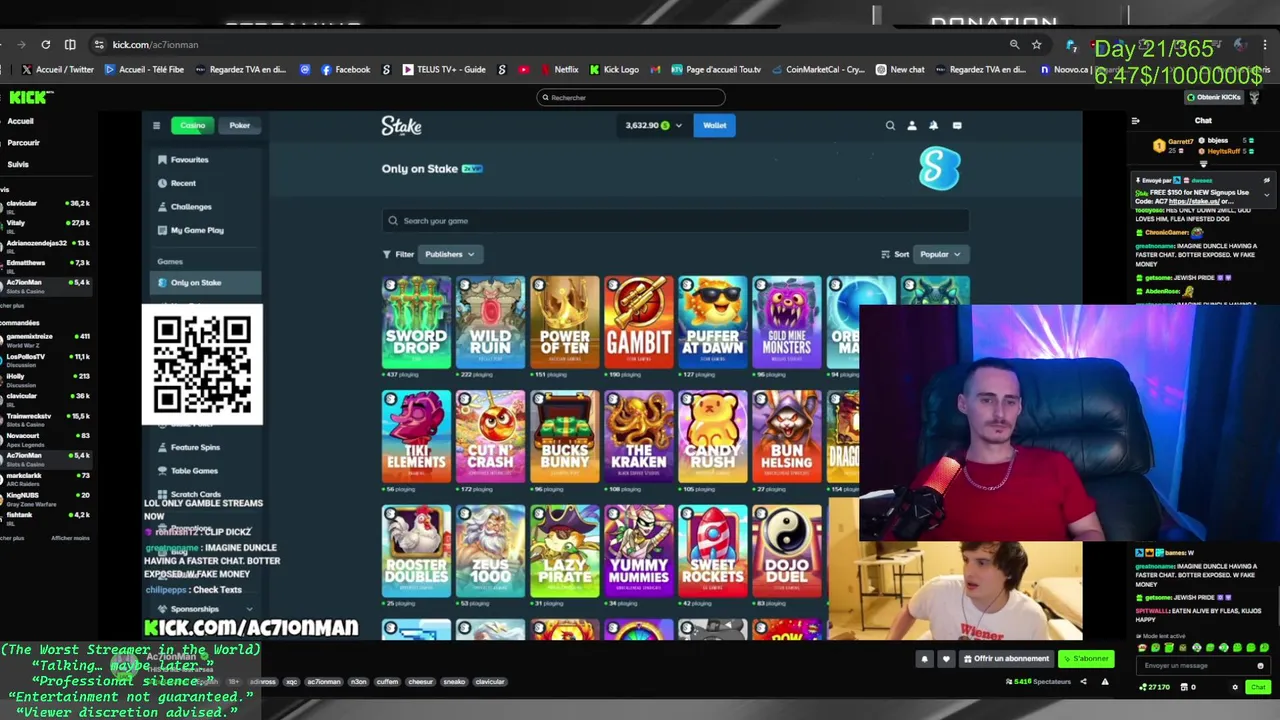Open Feature Spins in Stake sidebar
This screenshot has width=1280, height=720.
188,447
